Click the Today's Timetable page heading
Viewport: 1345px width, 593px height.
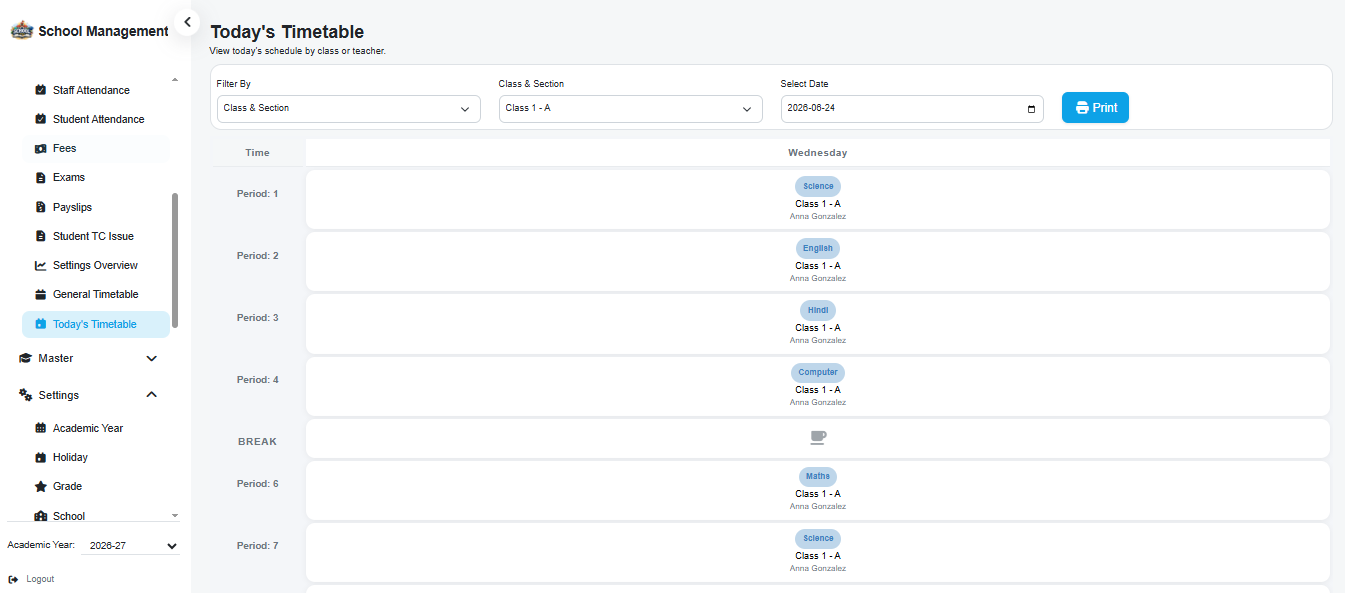[x=287, y=32]
